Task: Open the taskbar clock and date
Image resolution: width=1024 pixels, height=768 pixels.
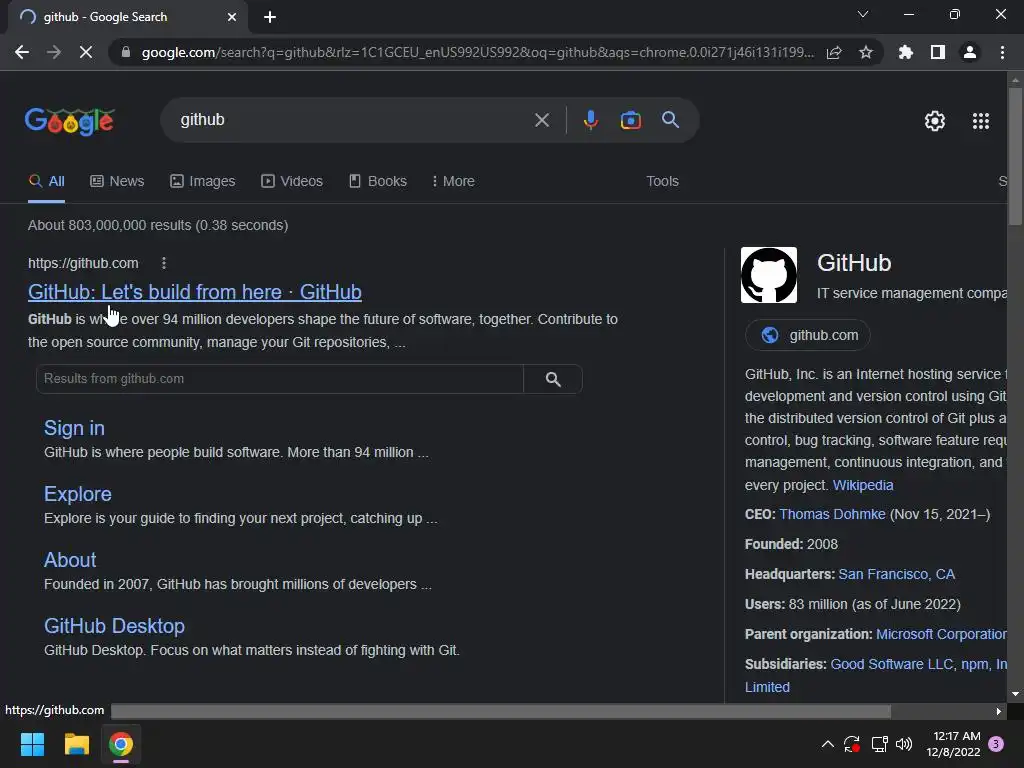Action: (x=953, y=744)
